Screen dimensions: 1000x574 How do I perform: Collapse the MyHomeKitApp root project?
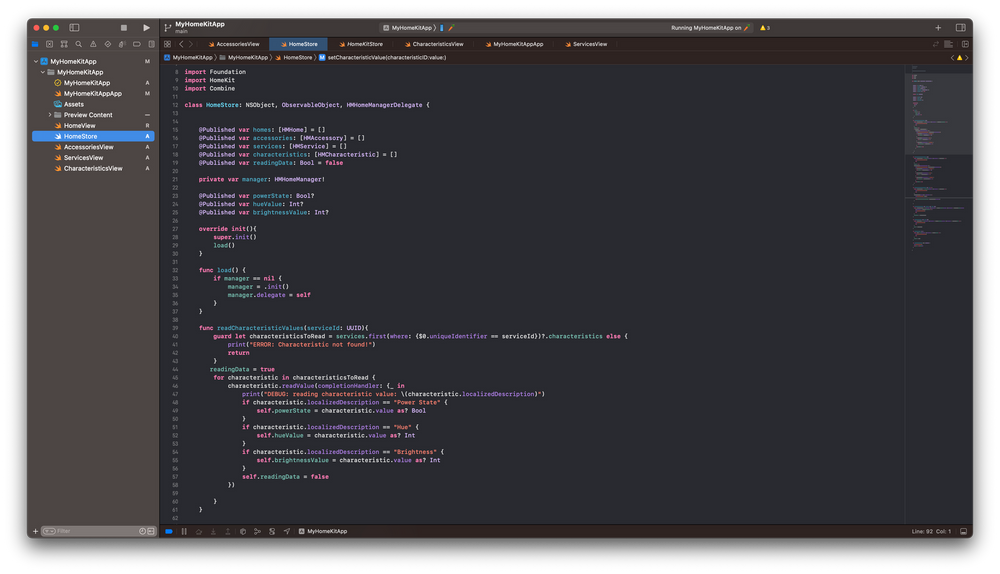[36, 61]
